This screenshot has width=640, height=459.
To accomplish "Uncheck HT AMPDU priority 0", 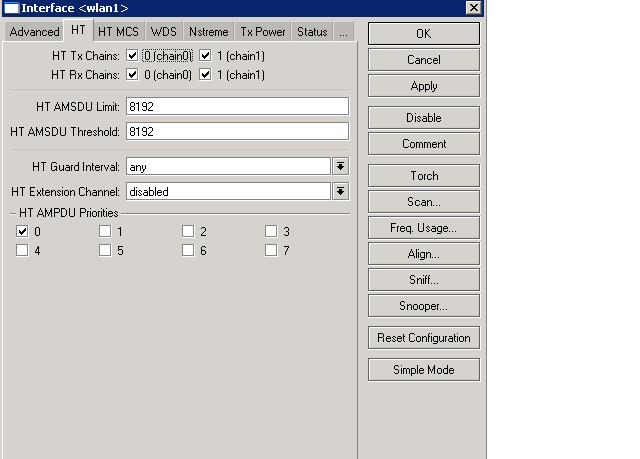I will click(x=22, y=231).
